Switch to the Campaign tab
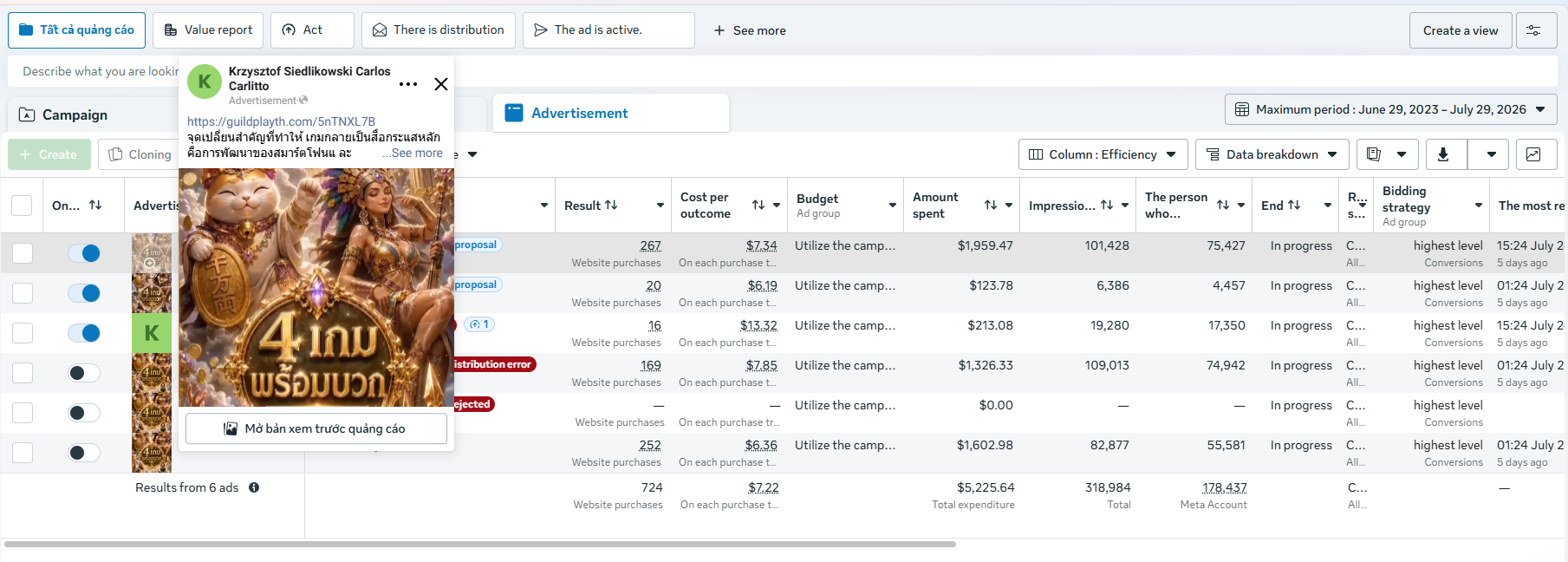 click(x=75, y=114)
